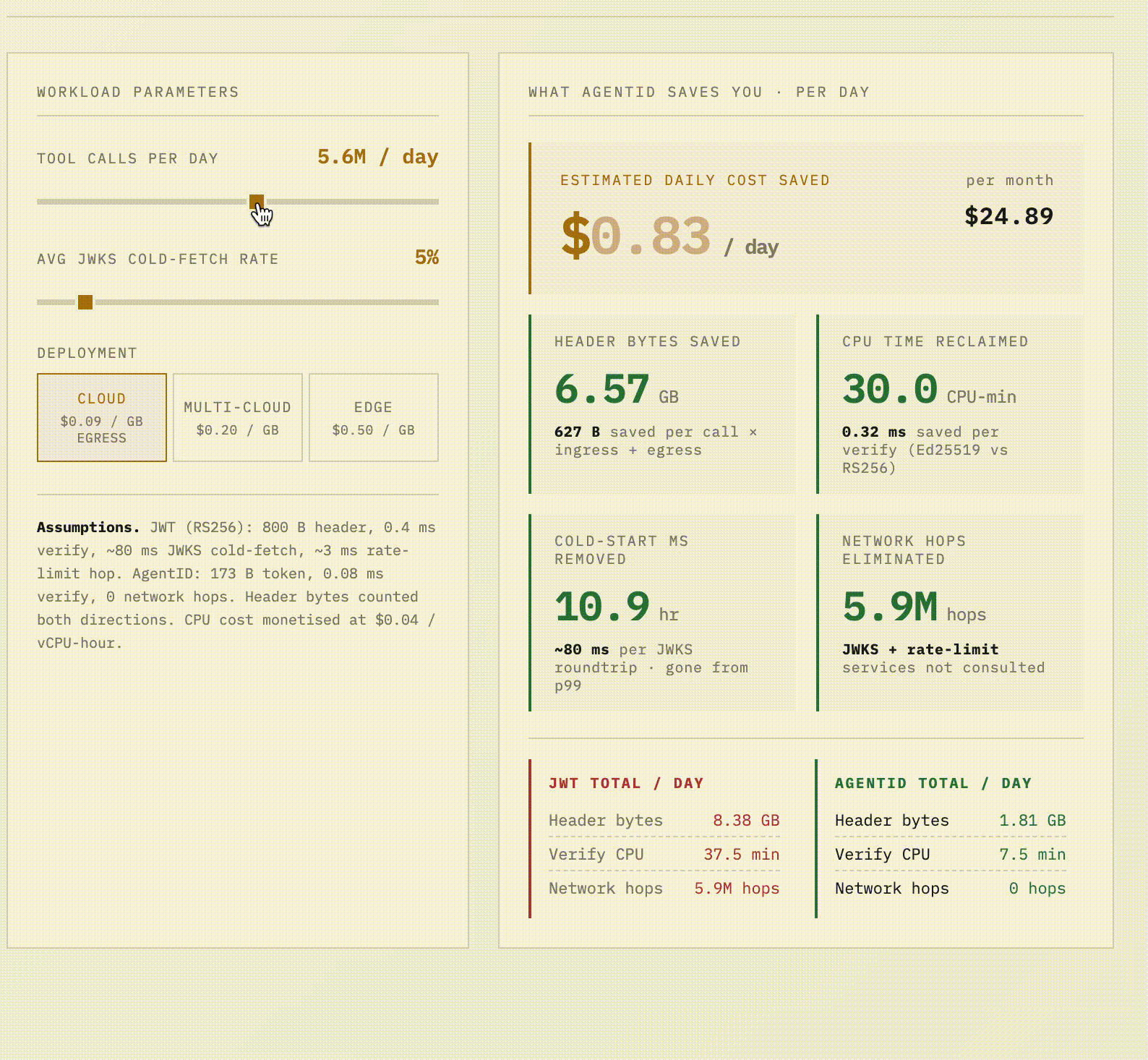Click the Deployment section label

tap(87, 353)
